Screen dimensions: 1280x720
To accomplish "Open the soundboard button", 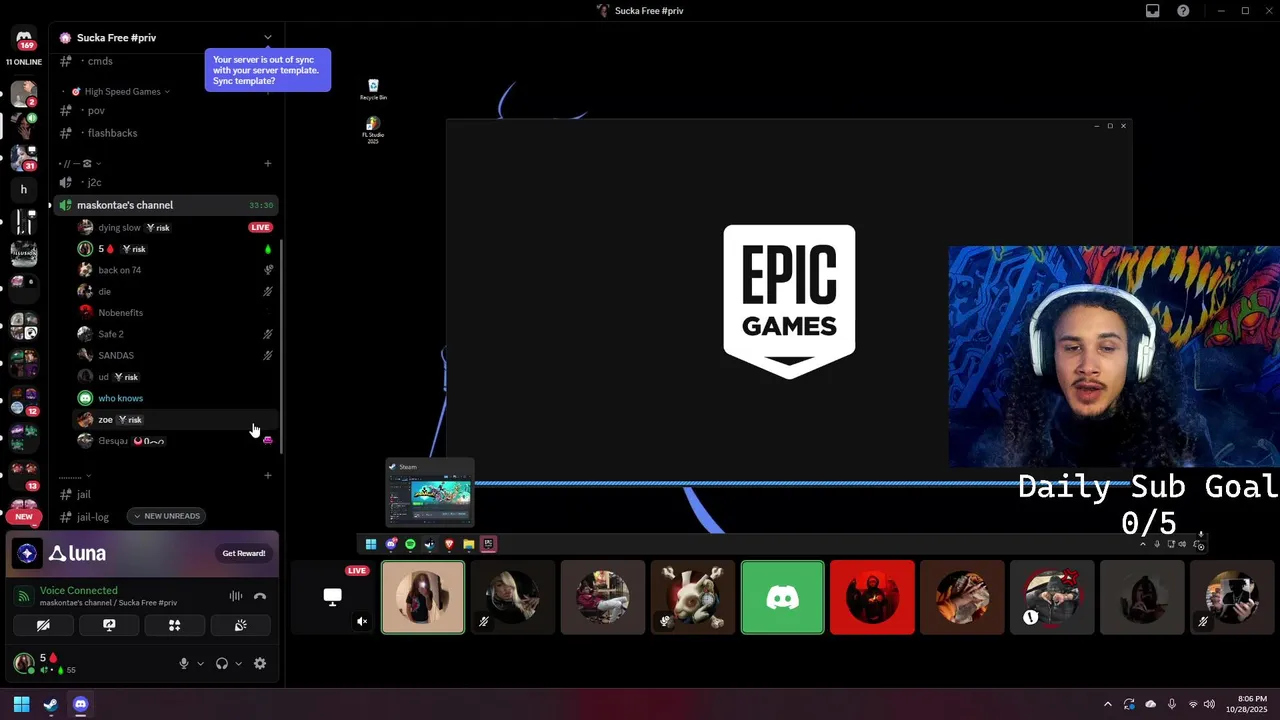I will pyautogui.click(x=240, y=625).
